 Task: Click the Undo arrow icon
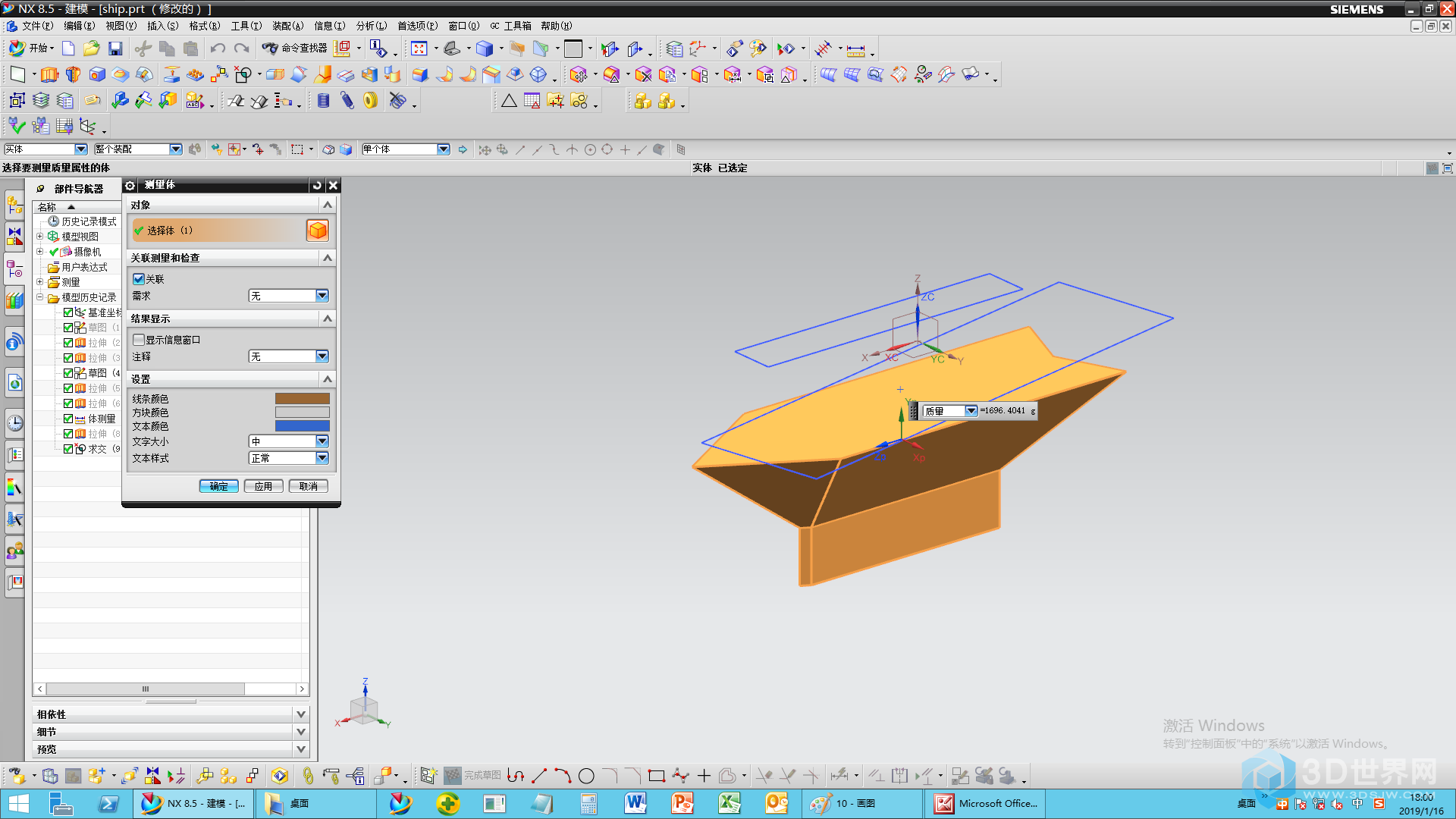point(218,49)
